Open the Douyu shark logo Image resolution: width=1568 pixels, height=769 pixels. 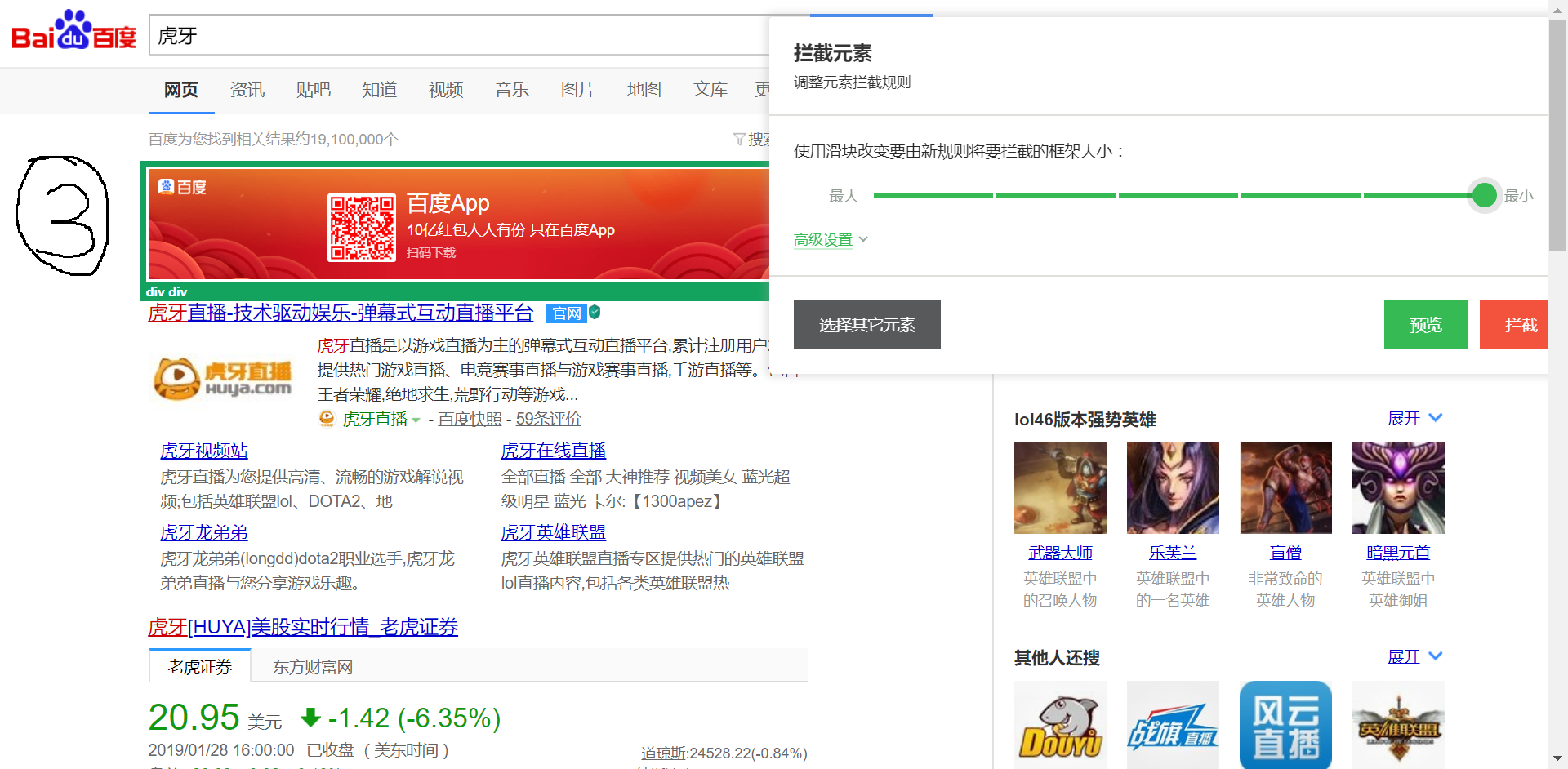[x=1060, y=725]
